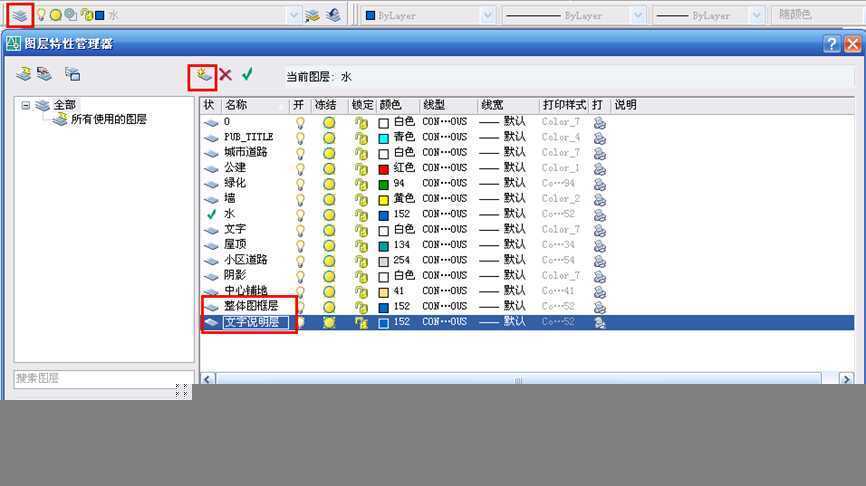Viewport: 866px width, 486px height.
Task: Click the plot printer icon for layer 0
Action: 599,122
